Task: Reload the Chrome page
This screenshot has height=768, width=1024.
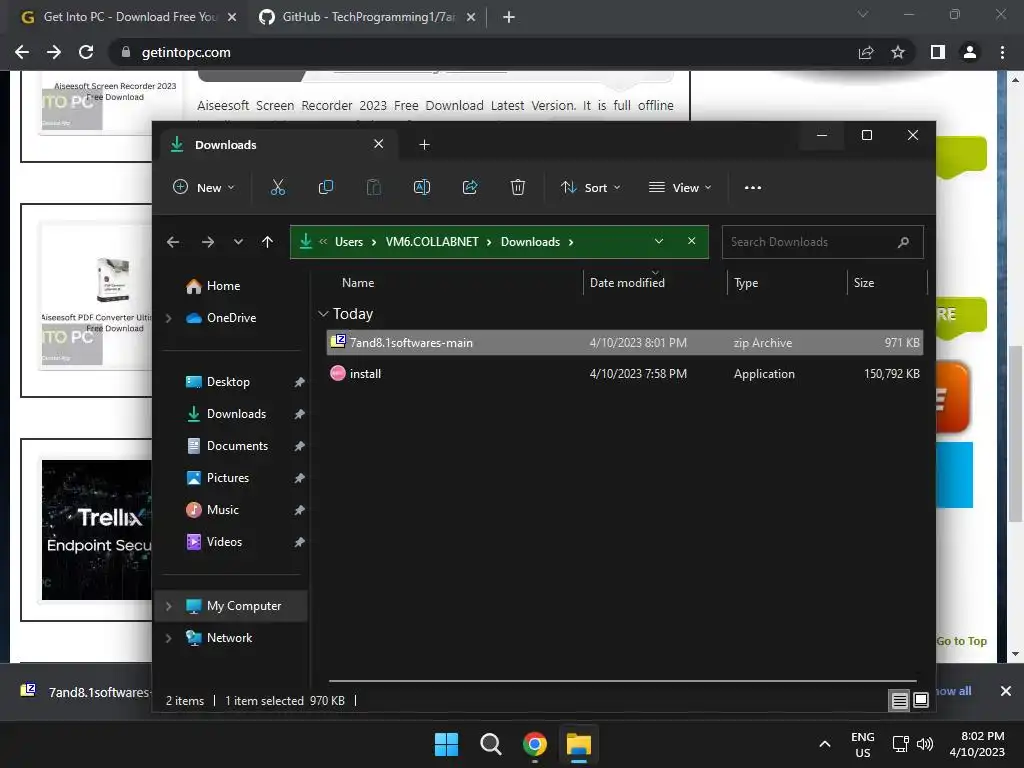Action: 86,52
